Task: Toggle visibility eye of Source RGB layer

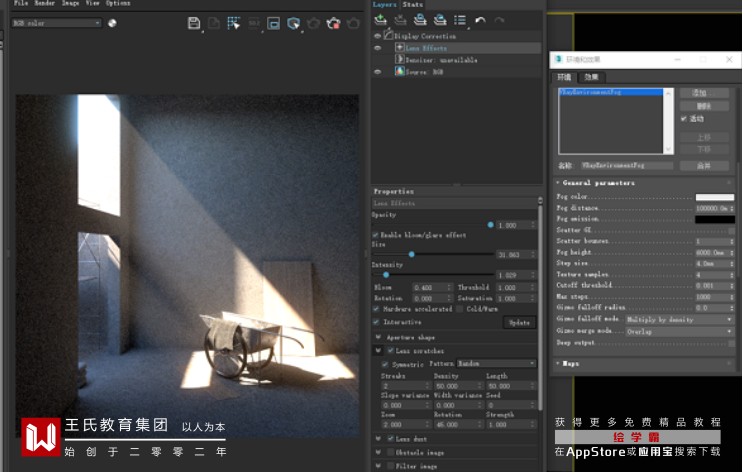Action: coord(377,72)
